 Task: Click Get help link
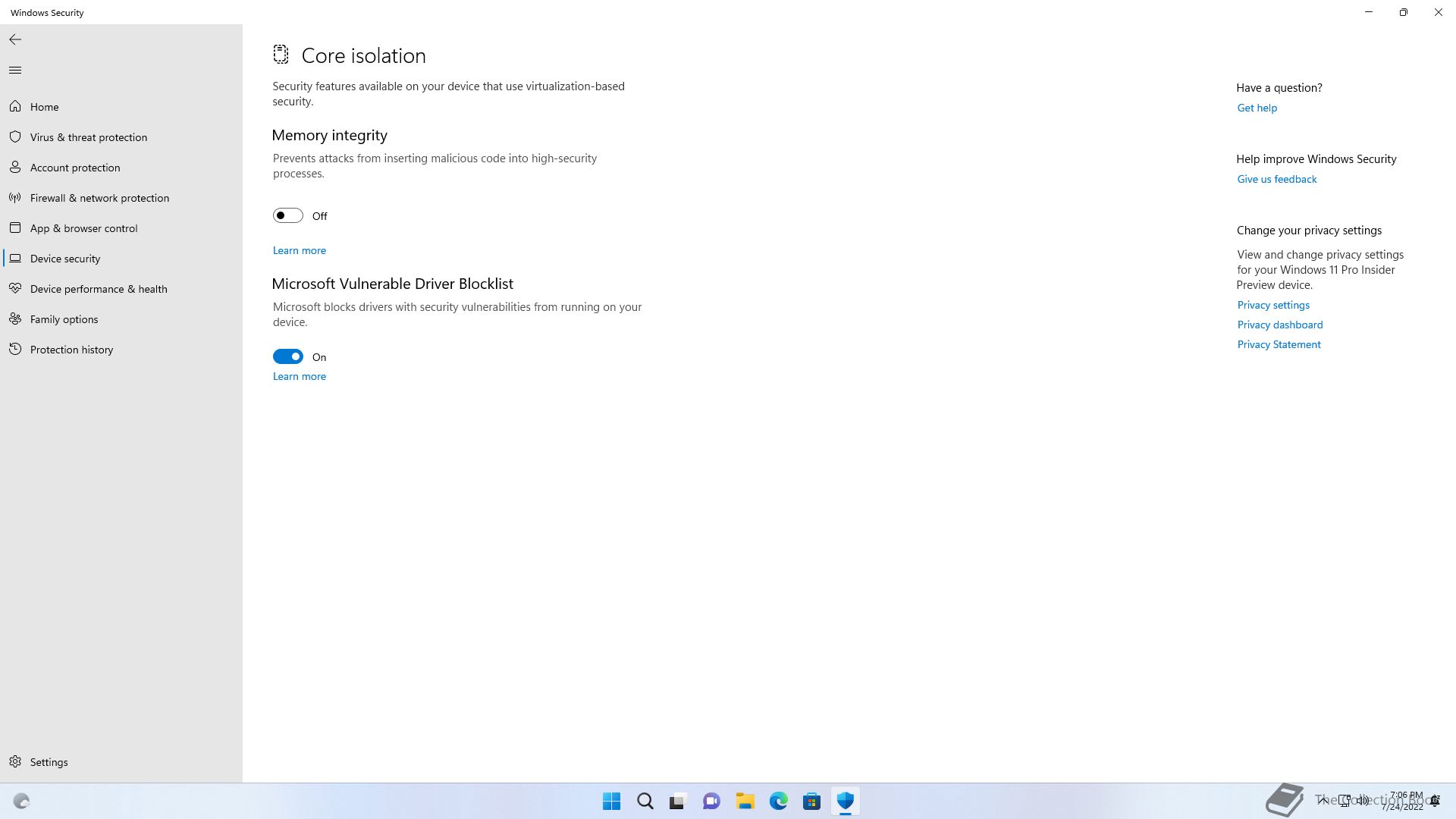pyautogui.click(x=1257, y=108)
